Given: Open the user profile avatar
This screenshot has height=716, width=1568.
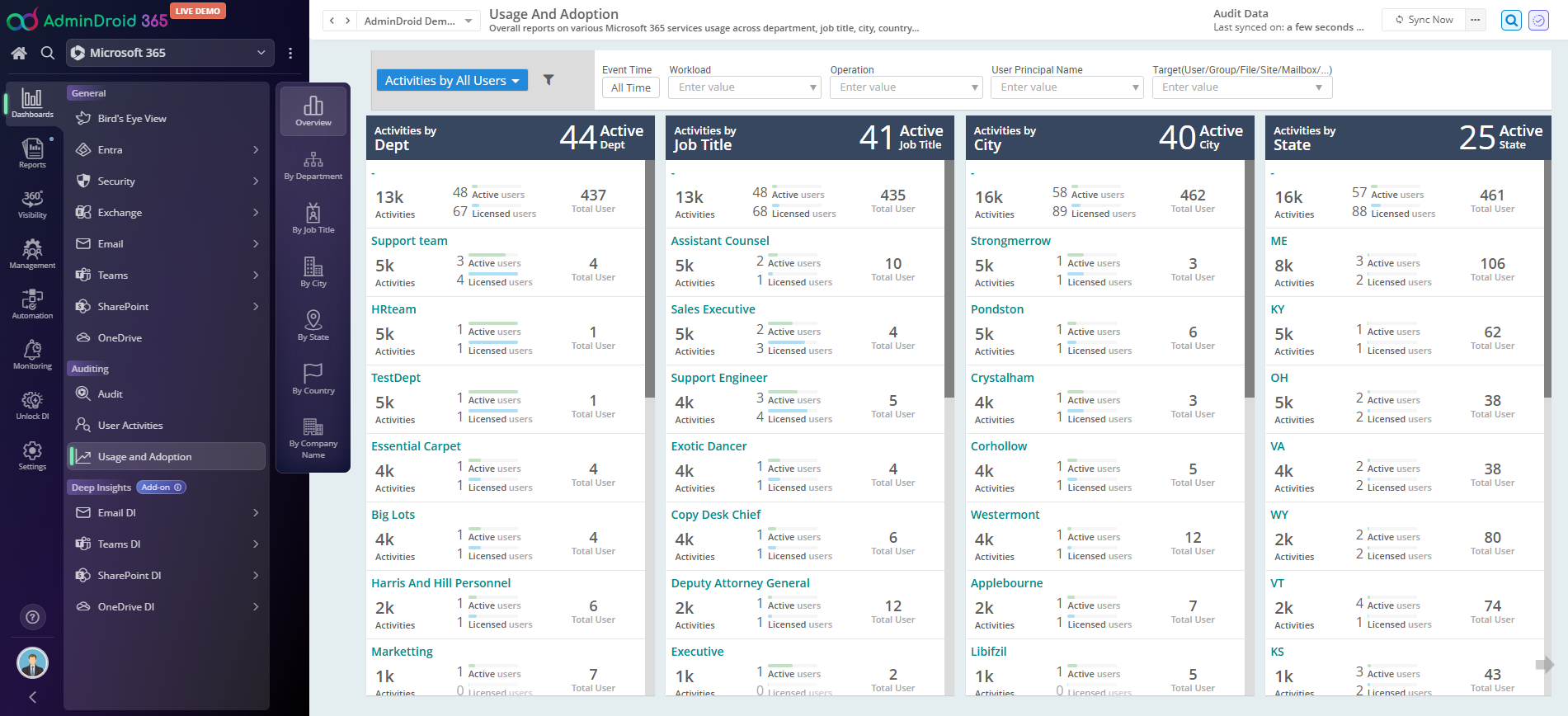Looking at the screenshot, I should coord(32,662).
